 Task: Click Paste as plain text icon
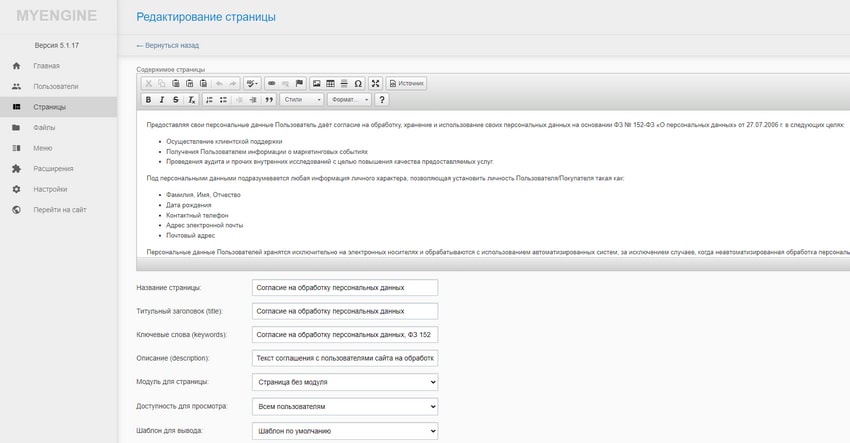pos(189,84)
